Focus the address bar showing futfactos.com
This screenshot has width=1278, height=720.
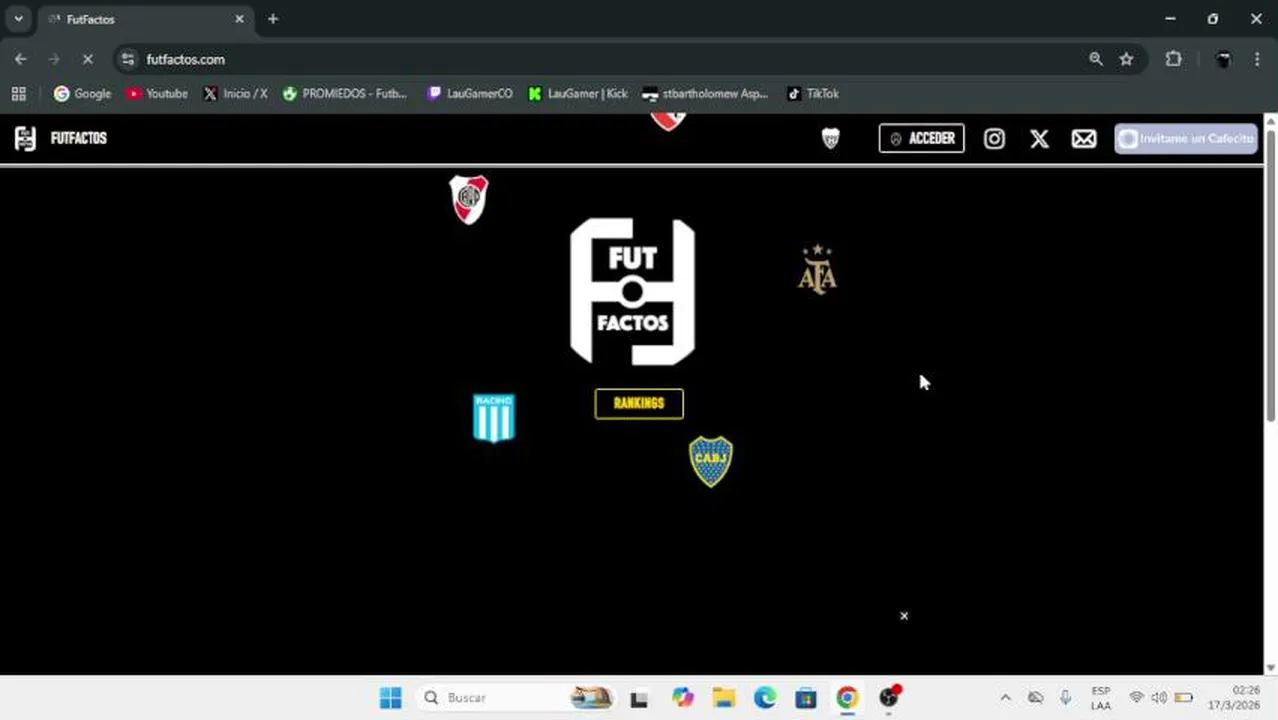pos(600,59)
